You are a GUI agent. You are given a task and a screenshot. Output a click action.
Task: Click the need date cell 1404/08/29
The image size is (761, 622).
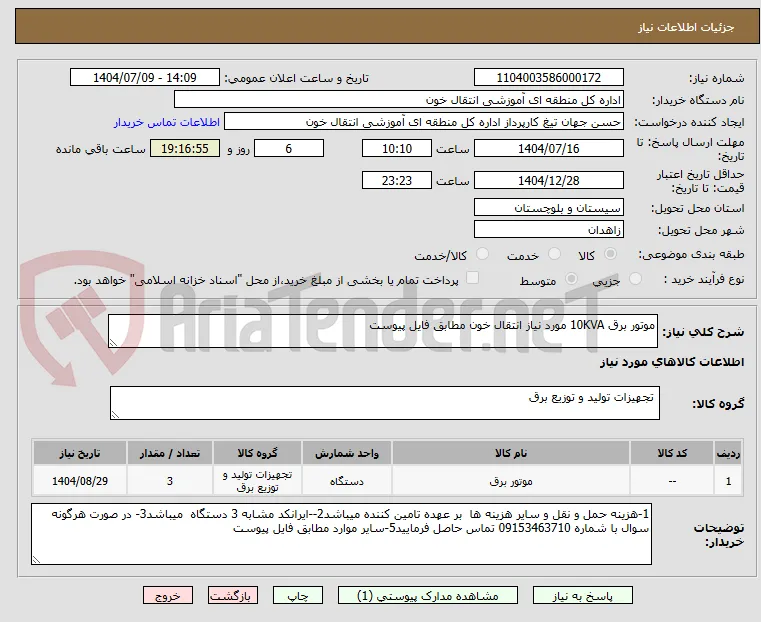click(80, 481)
